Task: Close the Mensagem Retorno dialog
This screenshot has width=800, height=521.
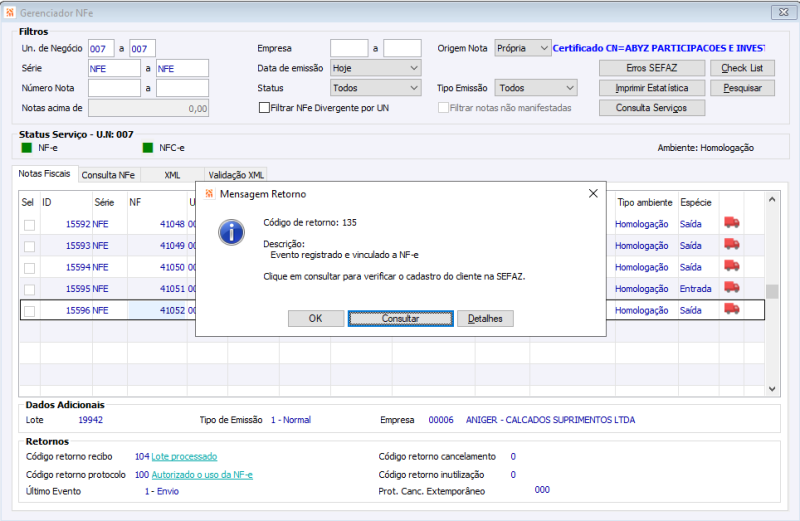Action: click(x=593, y=193)
